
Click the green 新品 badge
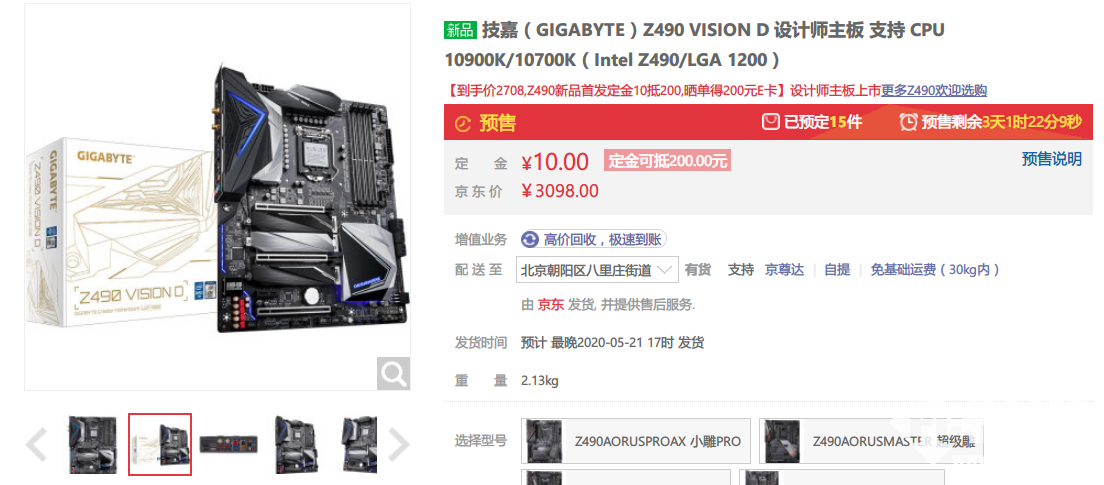[460, 30]
